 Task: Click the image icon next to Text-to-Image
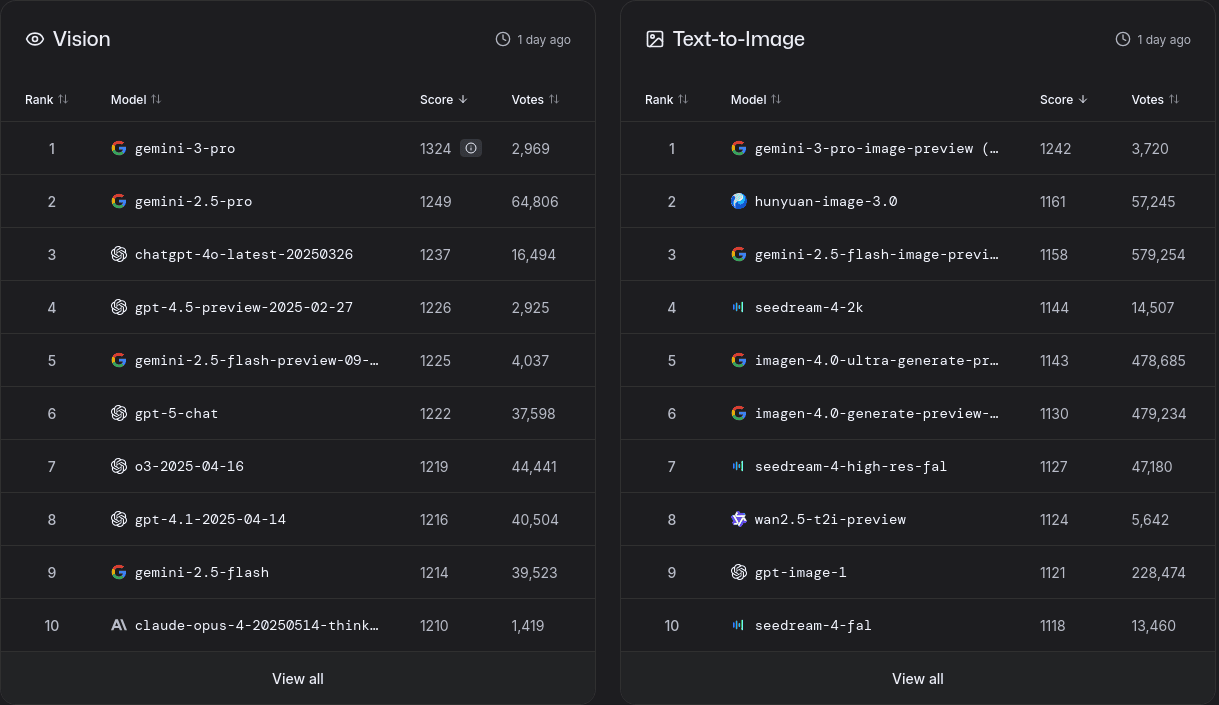(655, 39)
